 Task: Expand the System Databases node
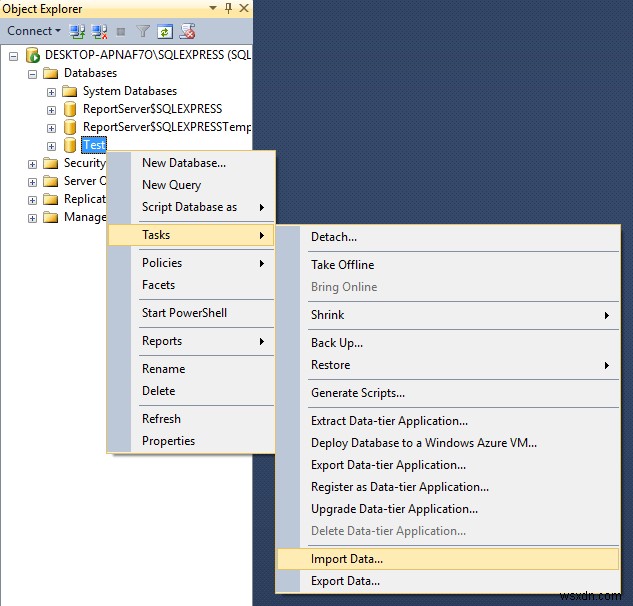(x=51, y=92)
